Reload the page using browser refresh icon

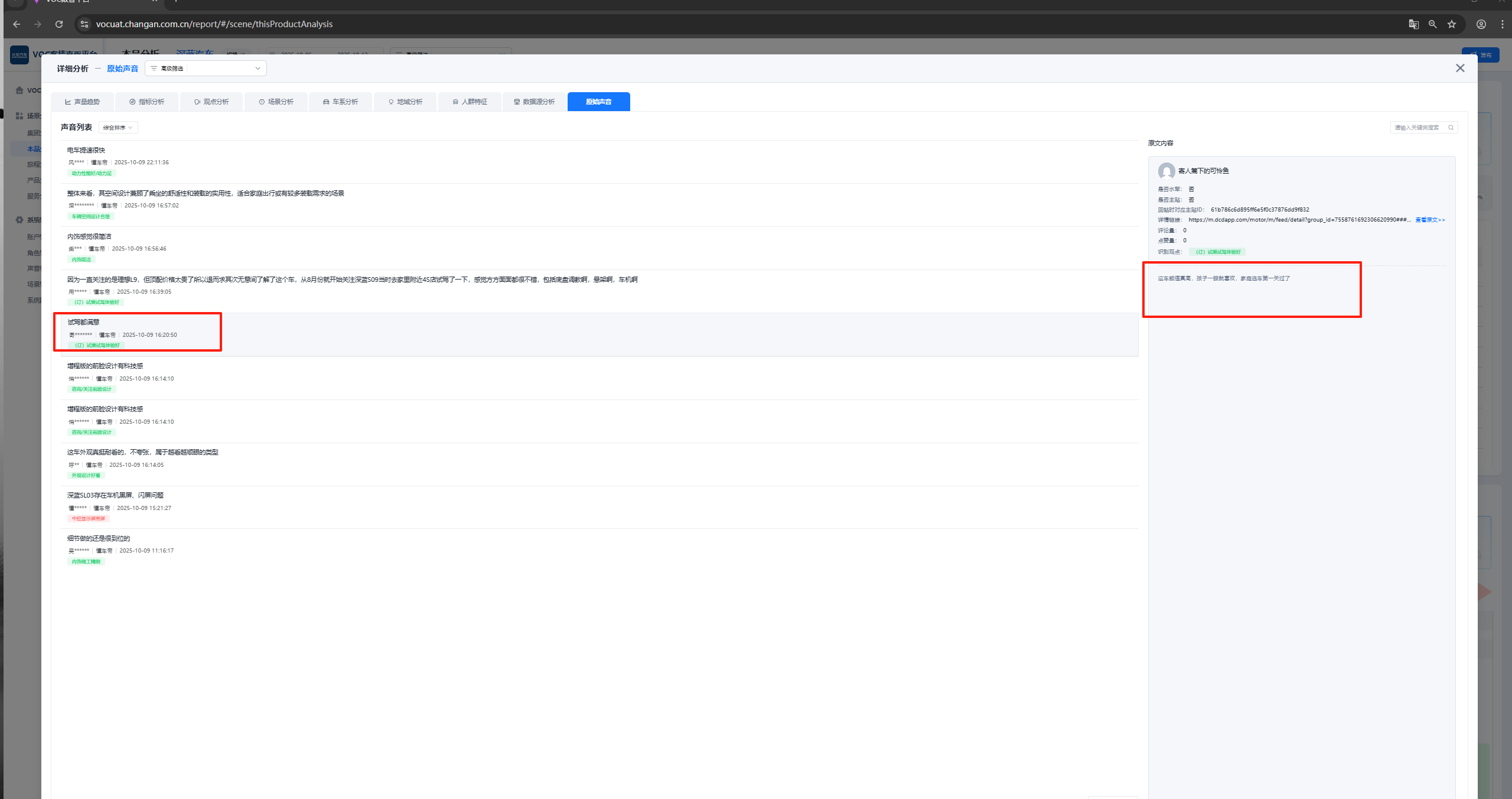[x=59, y=24]
